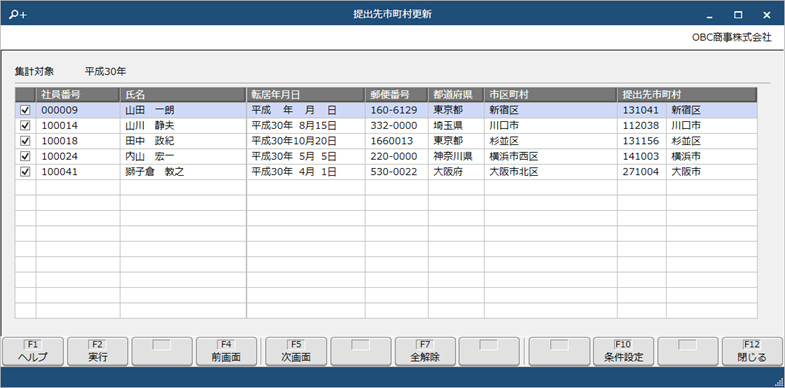
Task: Click municipality code 271004
Action: [x=642, y=172]
